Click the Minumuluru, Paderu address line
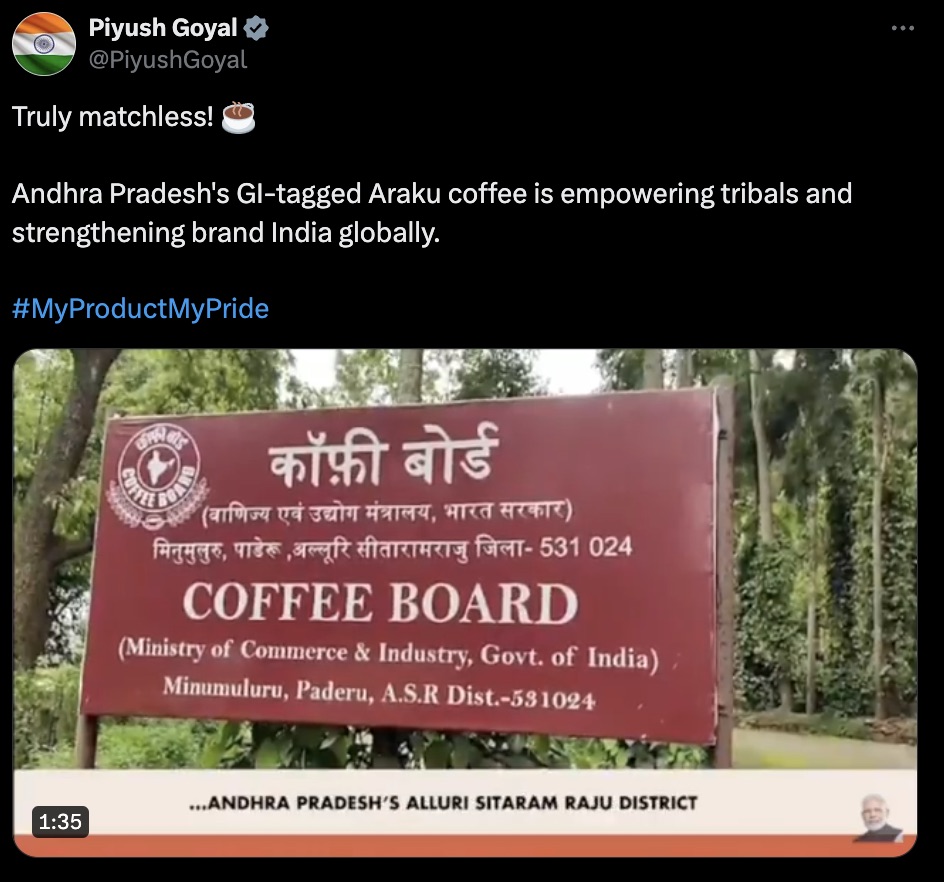Image resolution: width=944 pixels, height=882 pixels. coord(379,694)
